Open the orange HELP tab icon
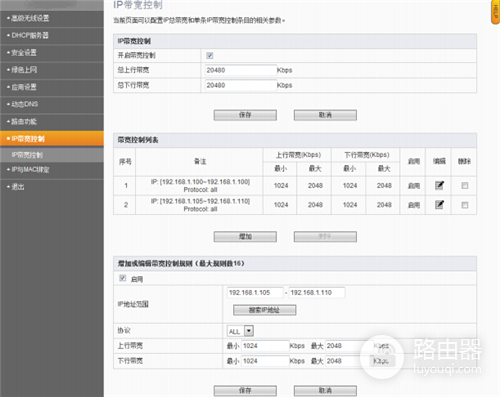Screen dimensions: 500x397 [495, 12]
